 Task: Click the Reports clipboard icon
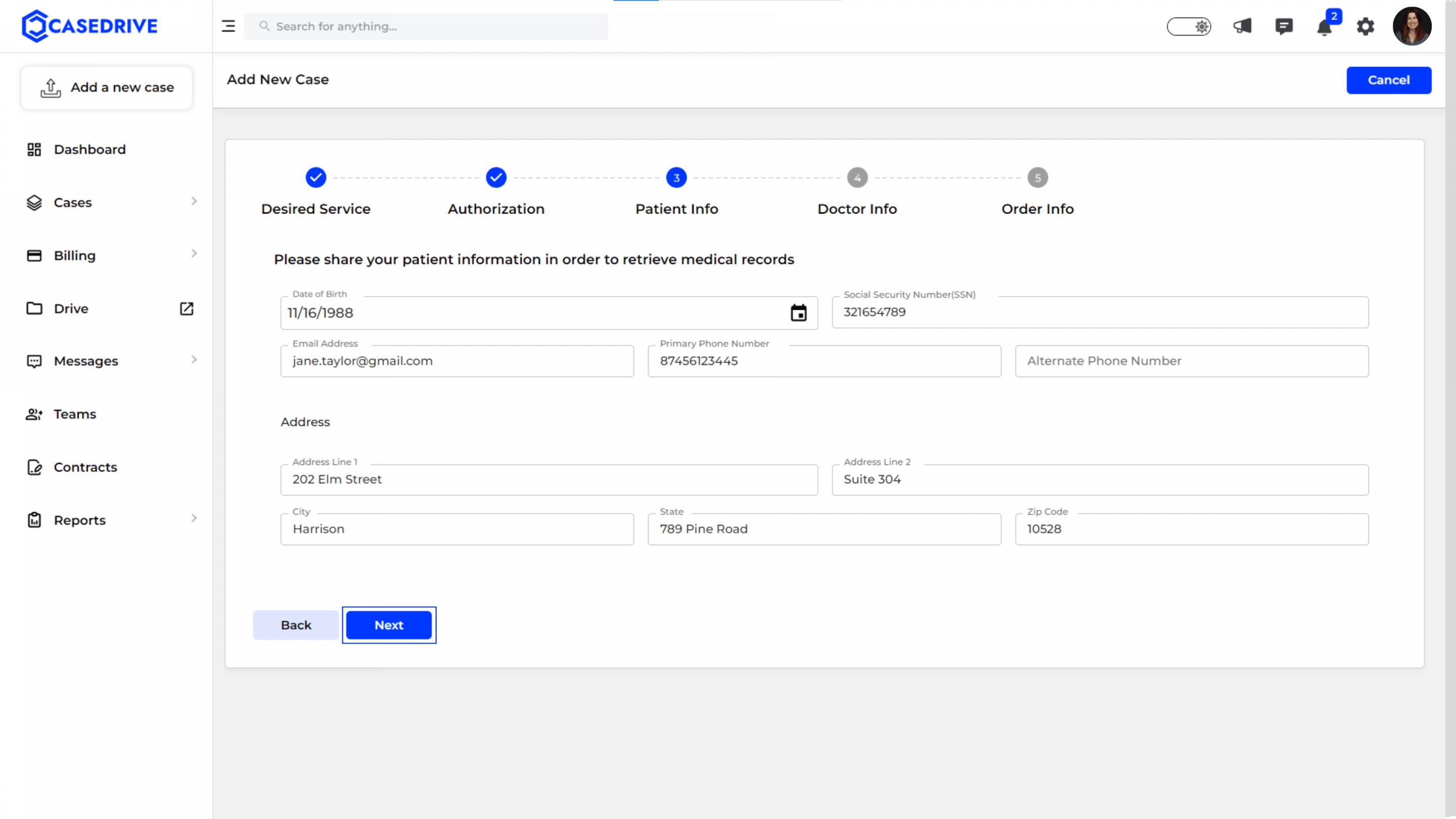34,520
